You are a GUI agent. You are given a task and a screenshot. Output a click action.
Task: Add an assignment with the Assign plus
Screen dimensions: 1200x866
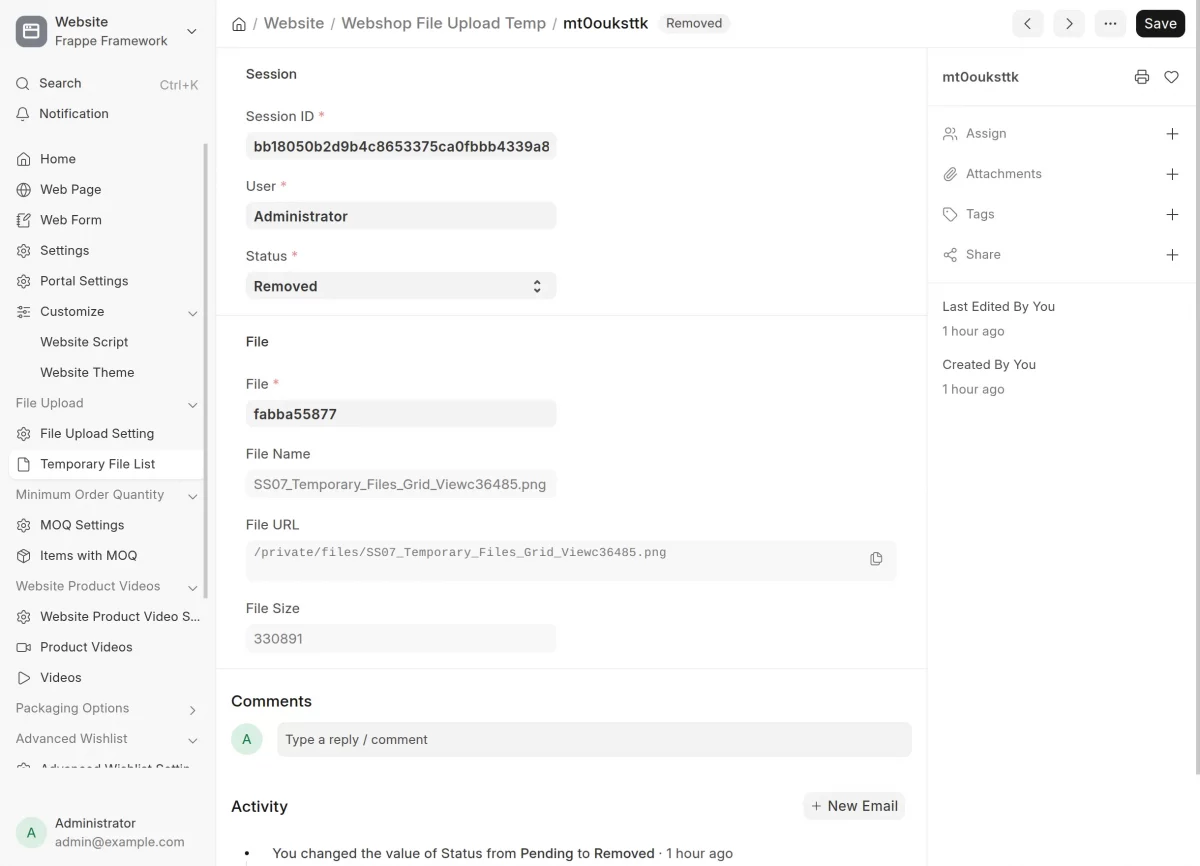(x=1172, y=134)
